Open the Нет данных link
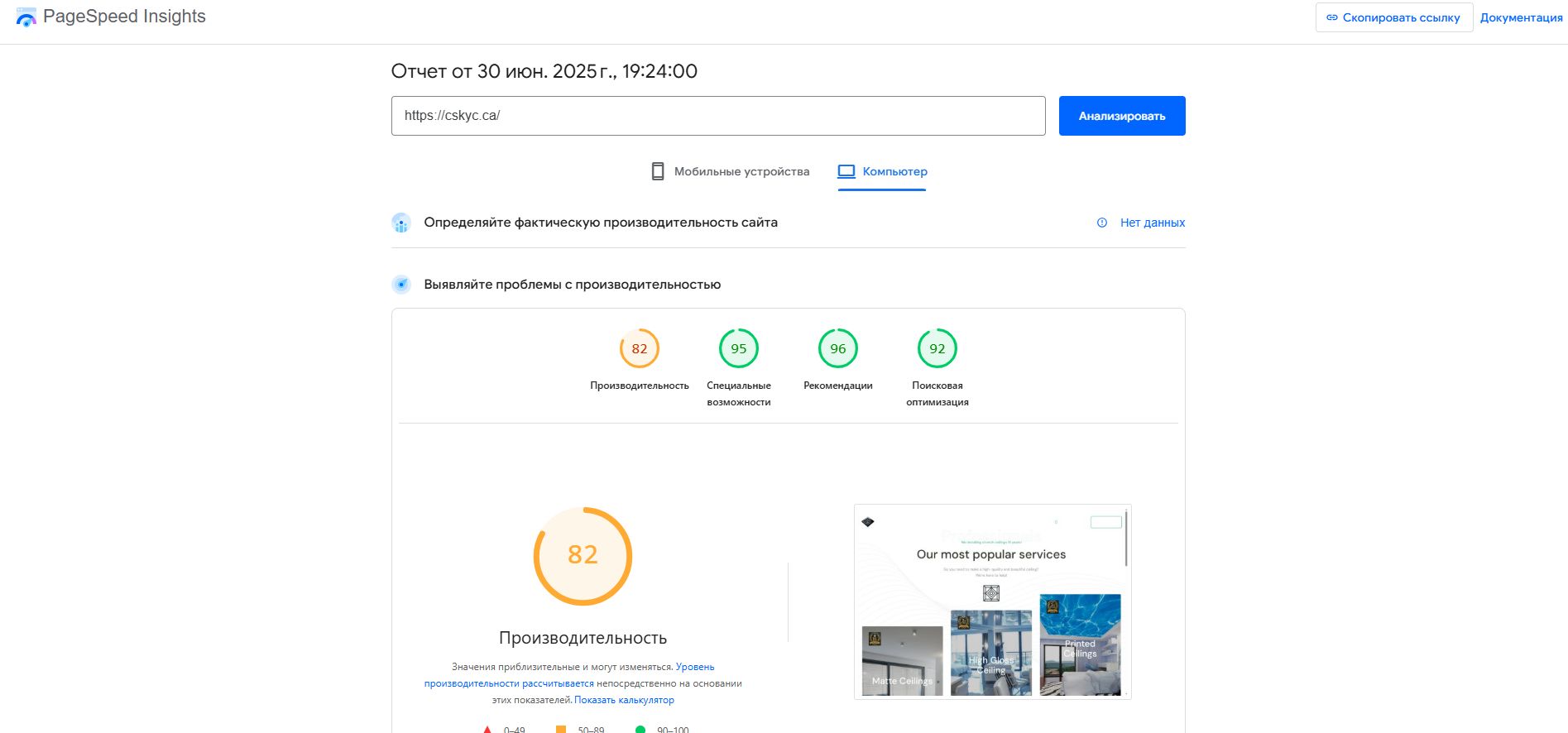 pos(1153,223)
